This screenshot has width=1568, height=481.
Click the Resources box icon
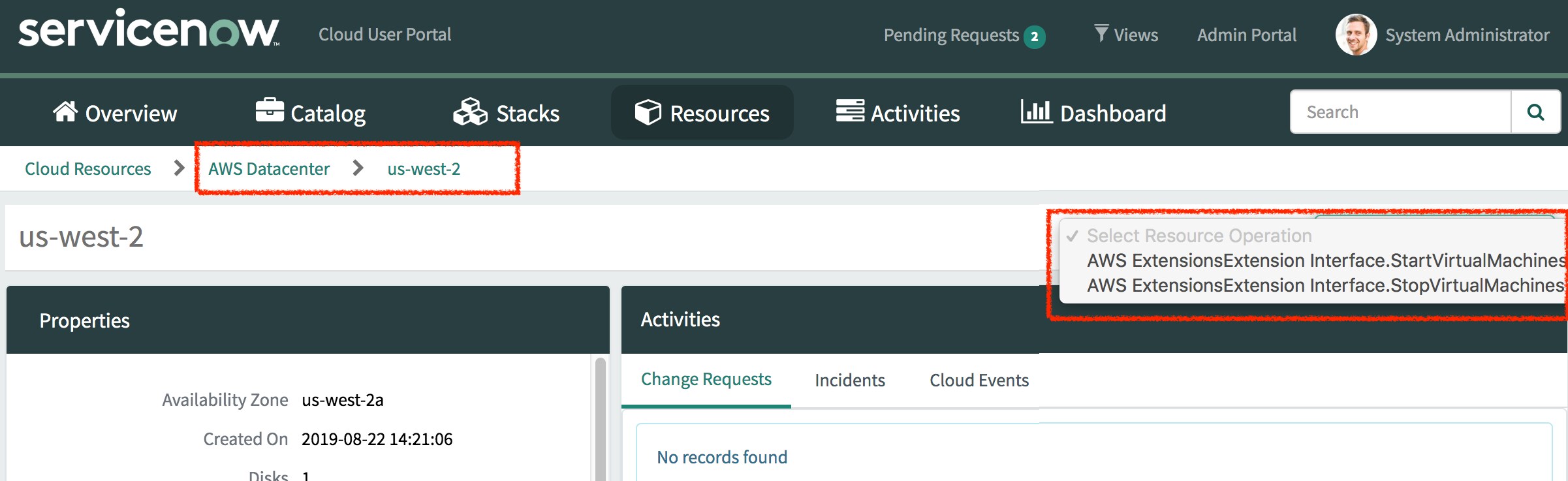tap(648, 112)
